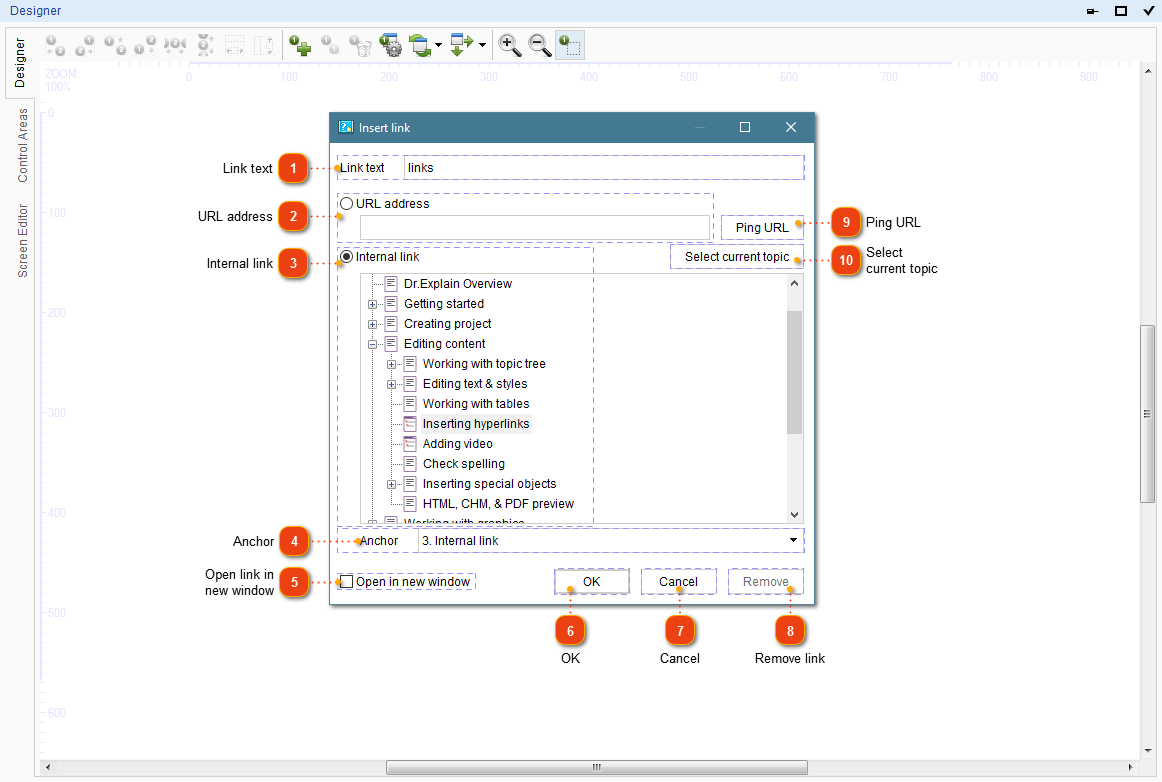The height and width of the screenshot is (782, 1162).
Task: Select the URL address radio button
Action: tap(345, 203)
